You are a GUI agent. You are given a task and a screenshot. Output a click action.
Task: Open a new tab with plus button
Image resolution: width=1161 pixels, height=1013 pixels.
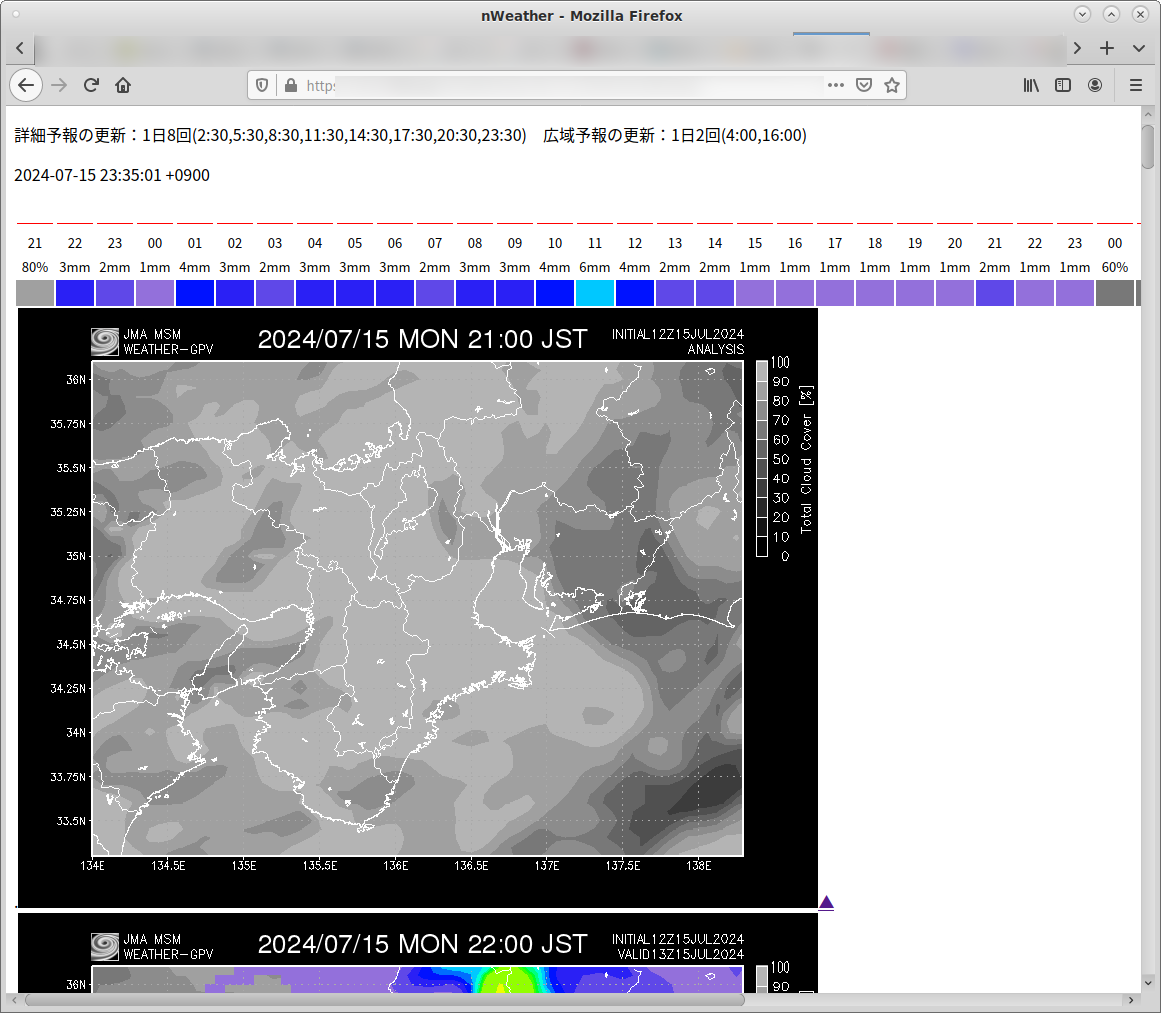point(1107,48)
